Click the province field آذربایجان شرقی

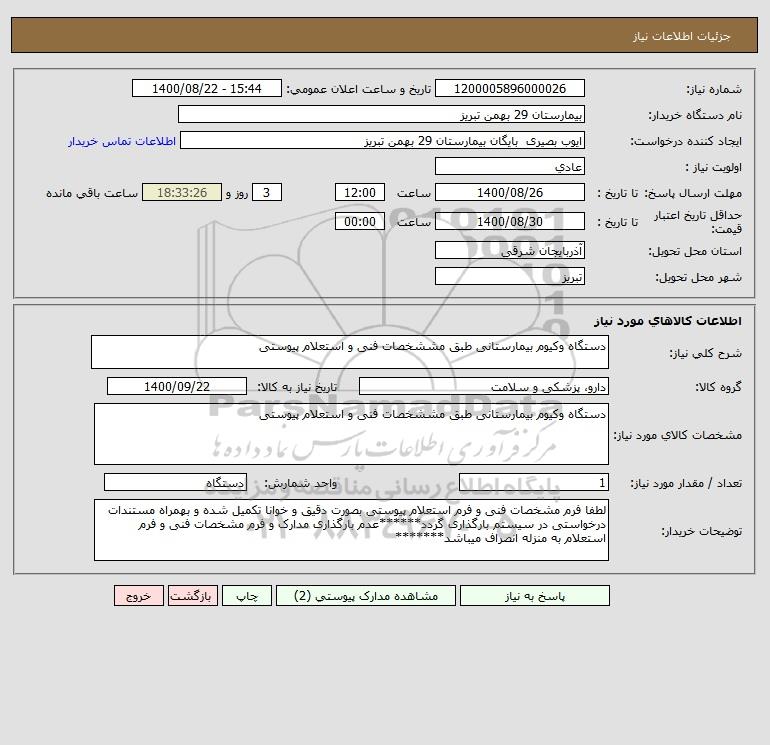click(510, 250)
